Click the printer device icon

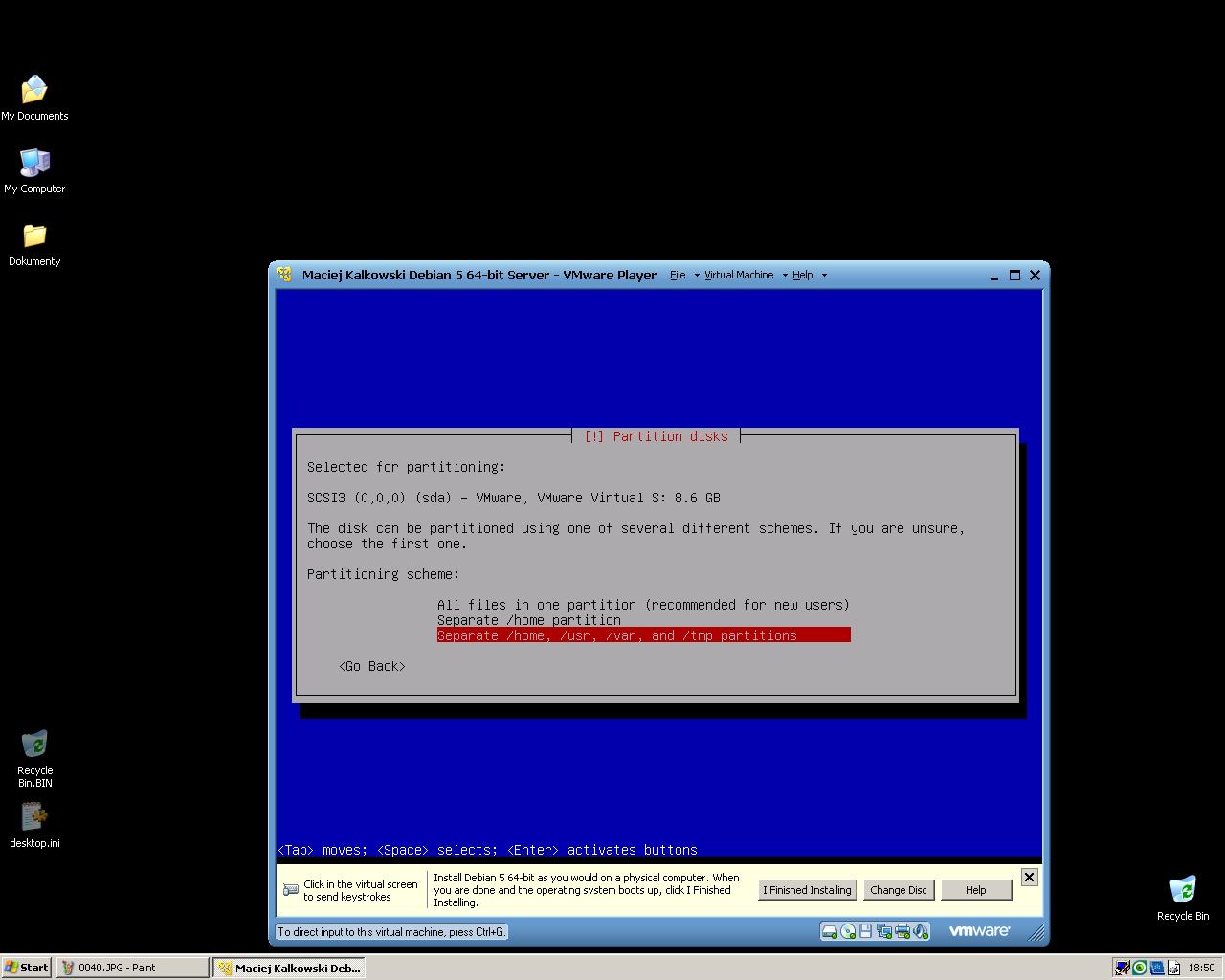pyautogui.click(x=902, y=931)
